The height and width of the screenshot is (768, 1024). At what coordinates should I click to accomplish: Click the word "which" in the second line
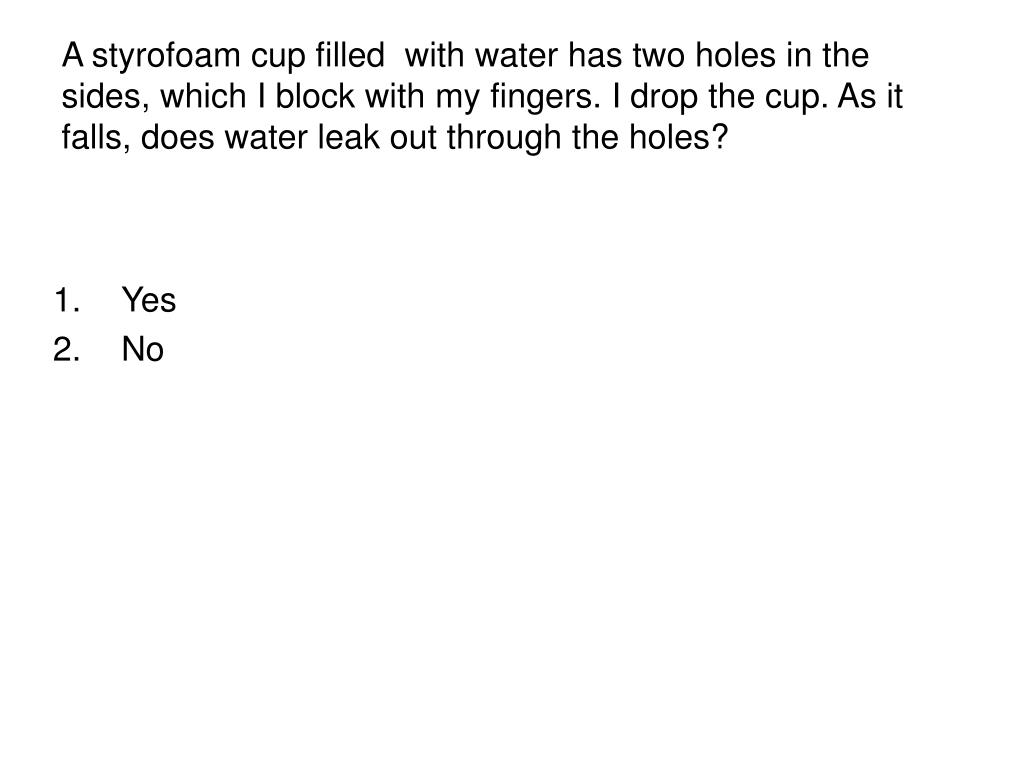pyautogui.click(x=204, y=97)
